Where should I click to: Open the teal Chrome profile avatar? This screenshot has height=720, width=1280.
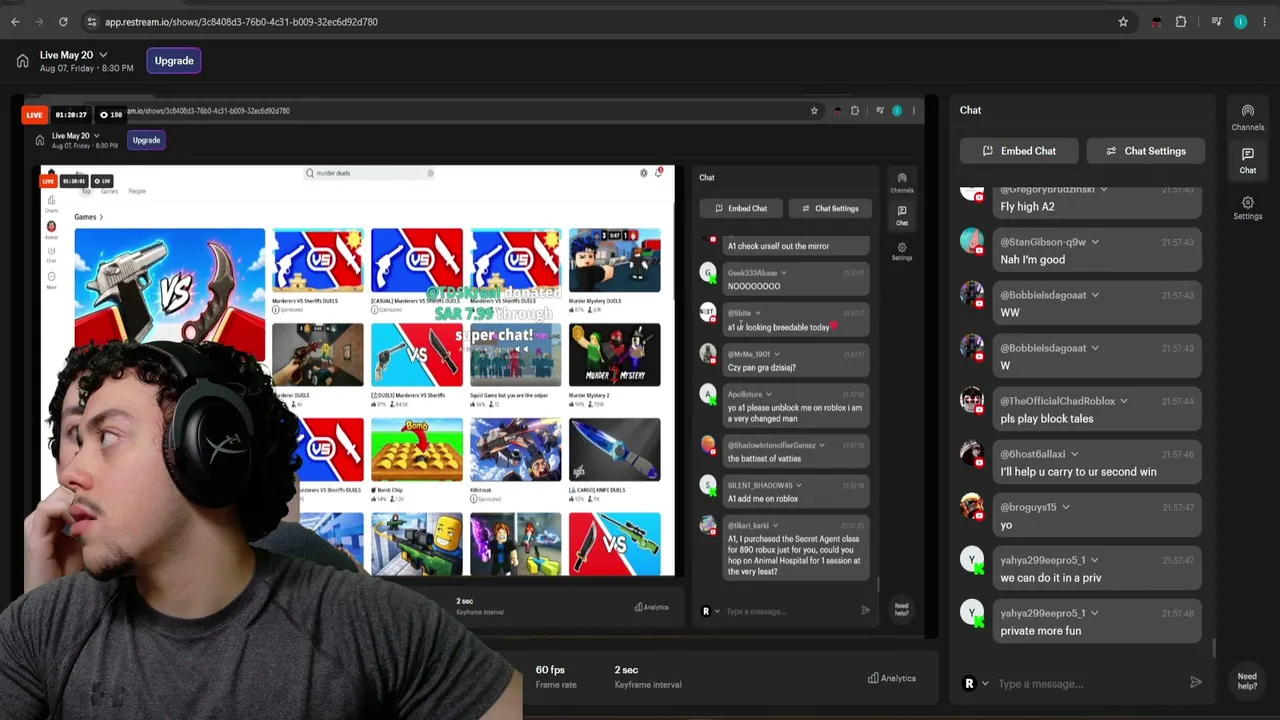(1241, 22)
